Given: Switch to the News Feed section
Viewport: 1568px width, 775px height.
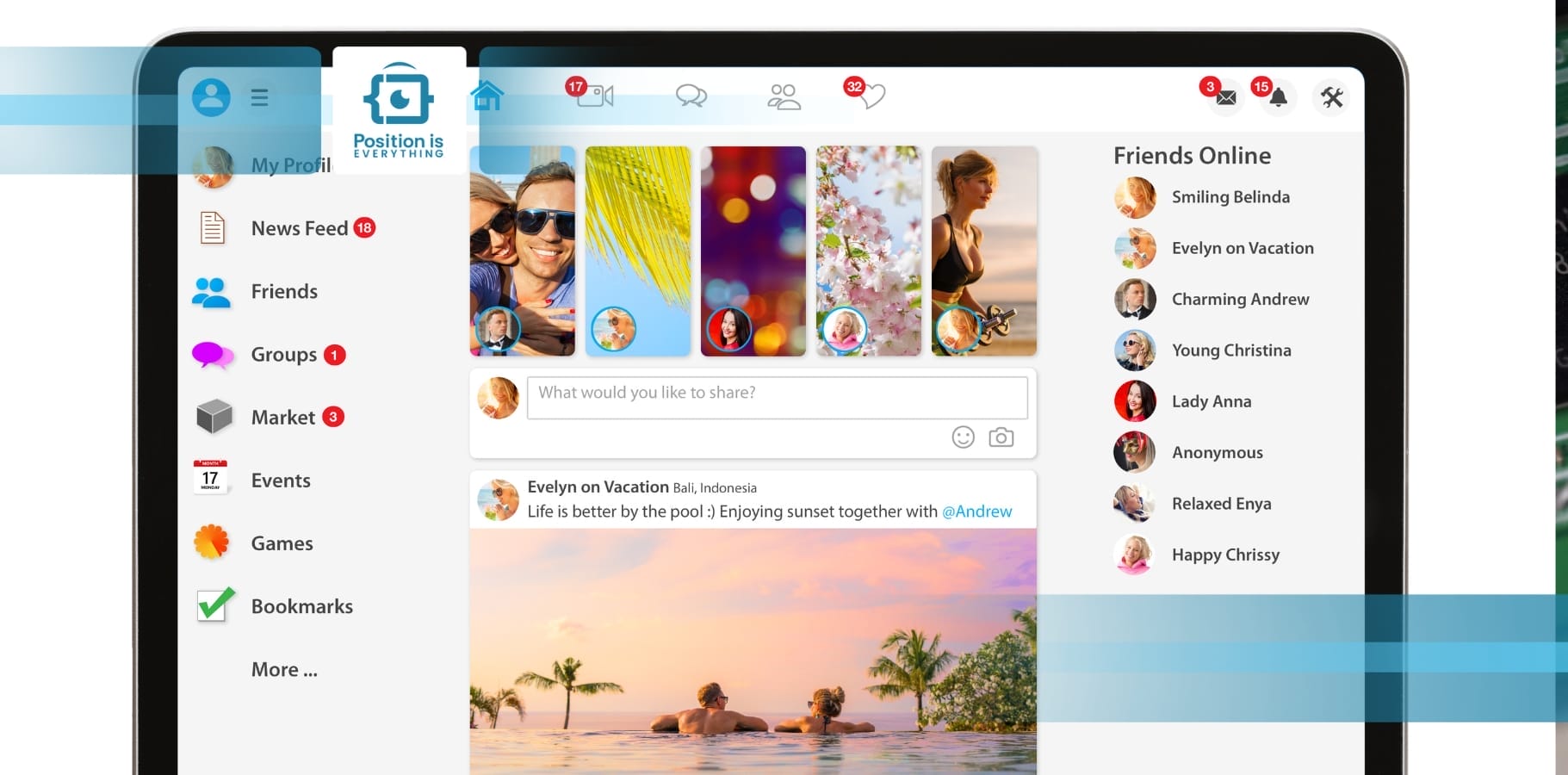Looking at the screenshot, I should [299, 228].
